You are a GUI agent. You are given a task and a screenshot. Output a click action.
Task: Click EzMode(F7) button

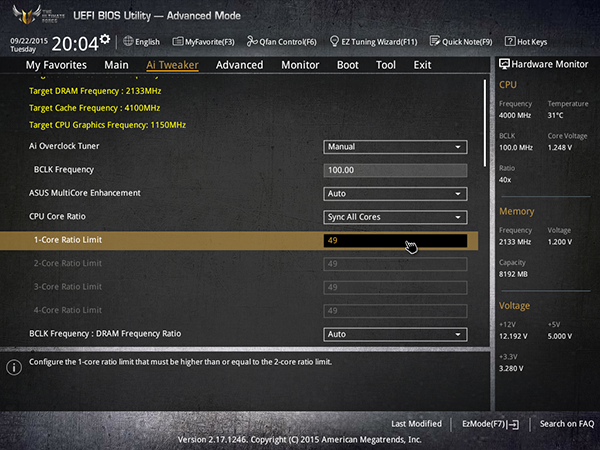click(x=490, y=424)
